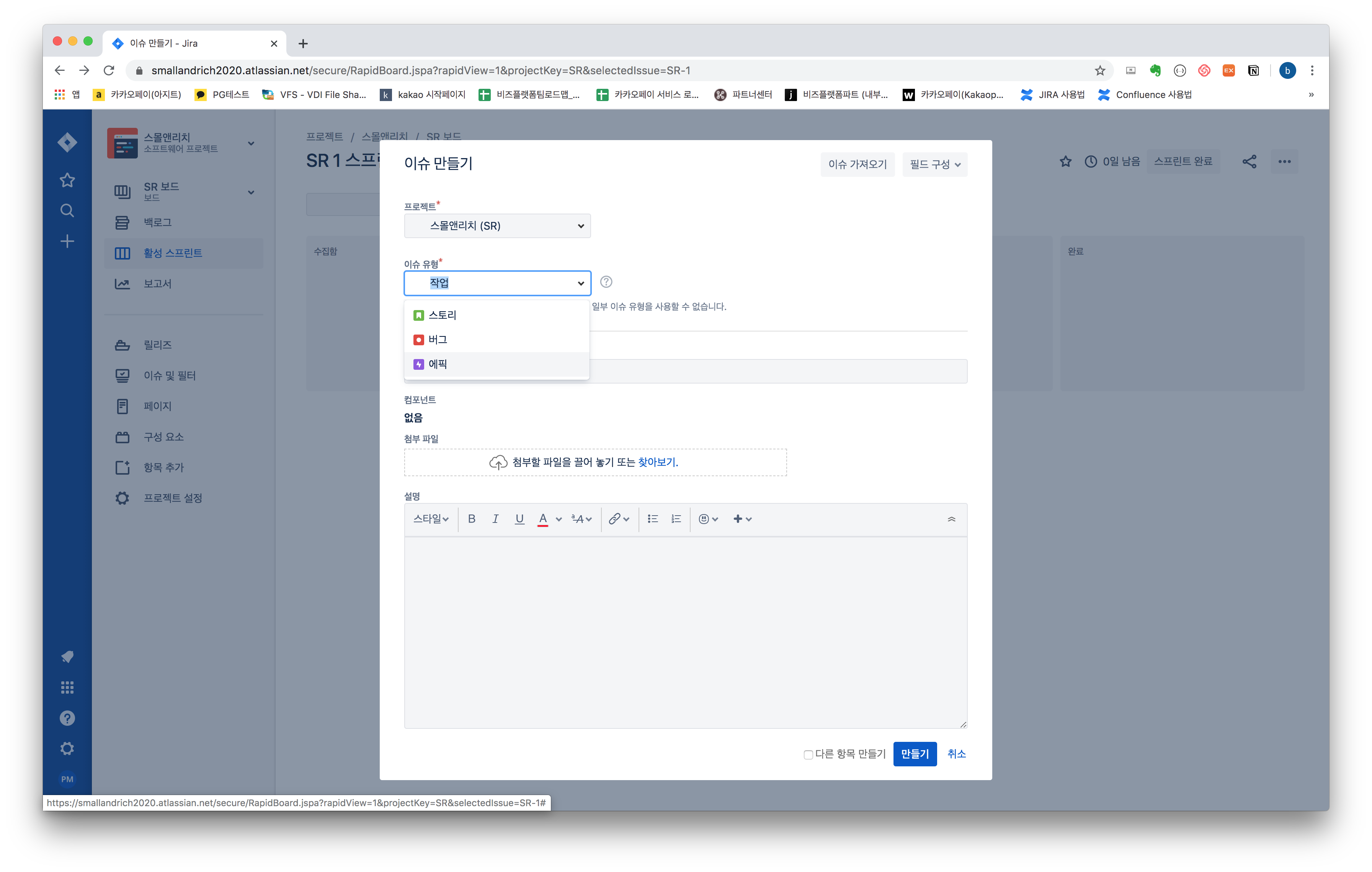Collapse the editor toolbar with double chevron

click(x=951, y=519)
